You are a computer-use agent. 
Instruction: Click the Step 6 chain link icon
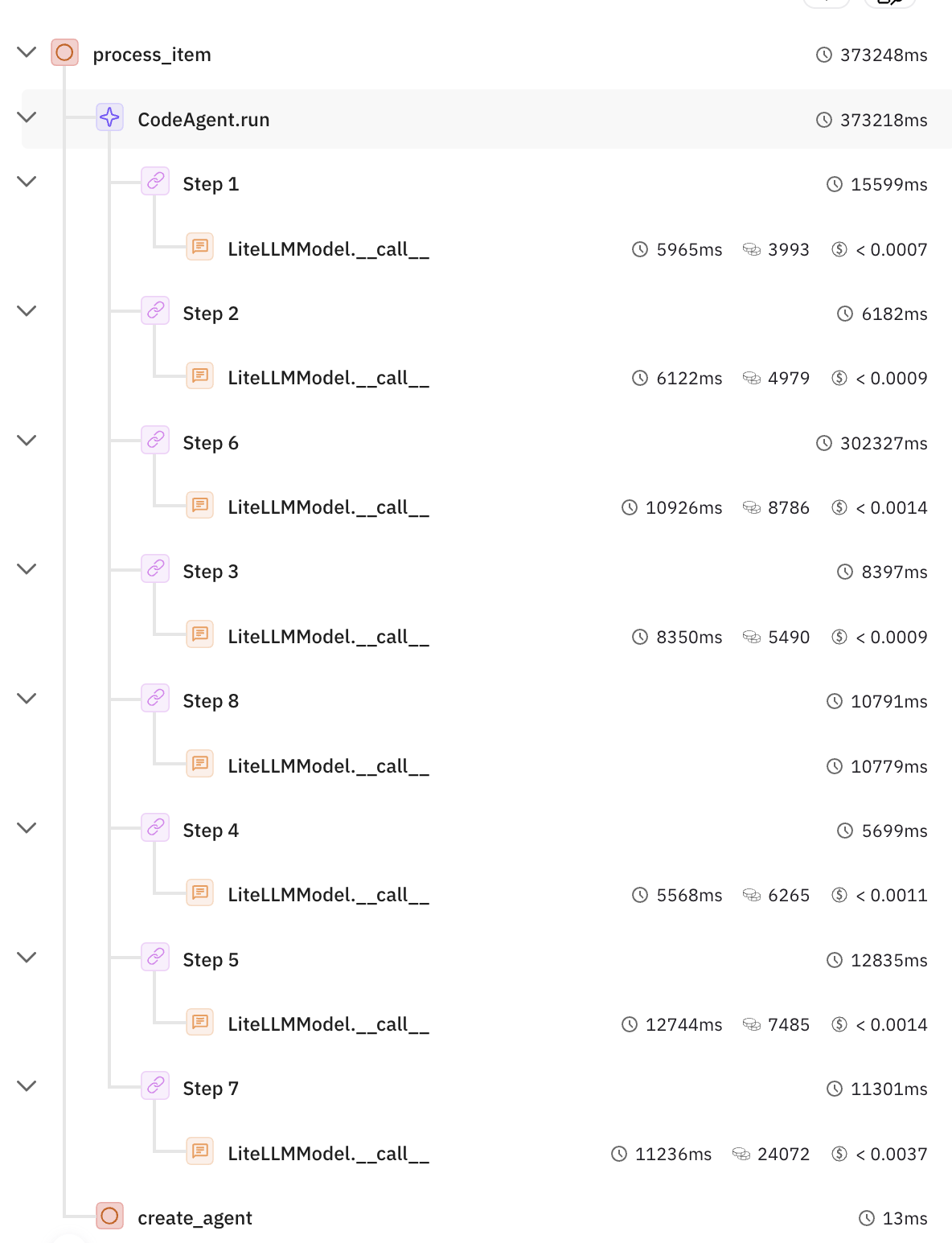pyautogui.click(x=155, y=441)
